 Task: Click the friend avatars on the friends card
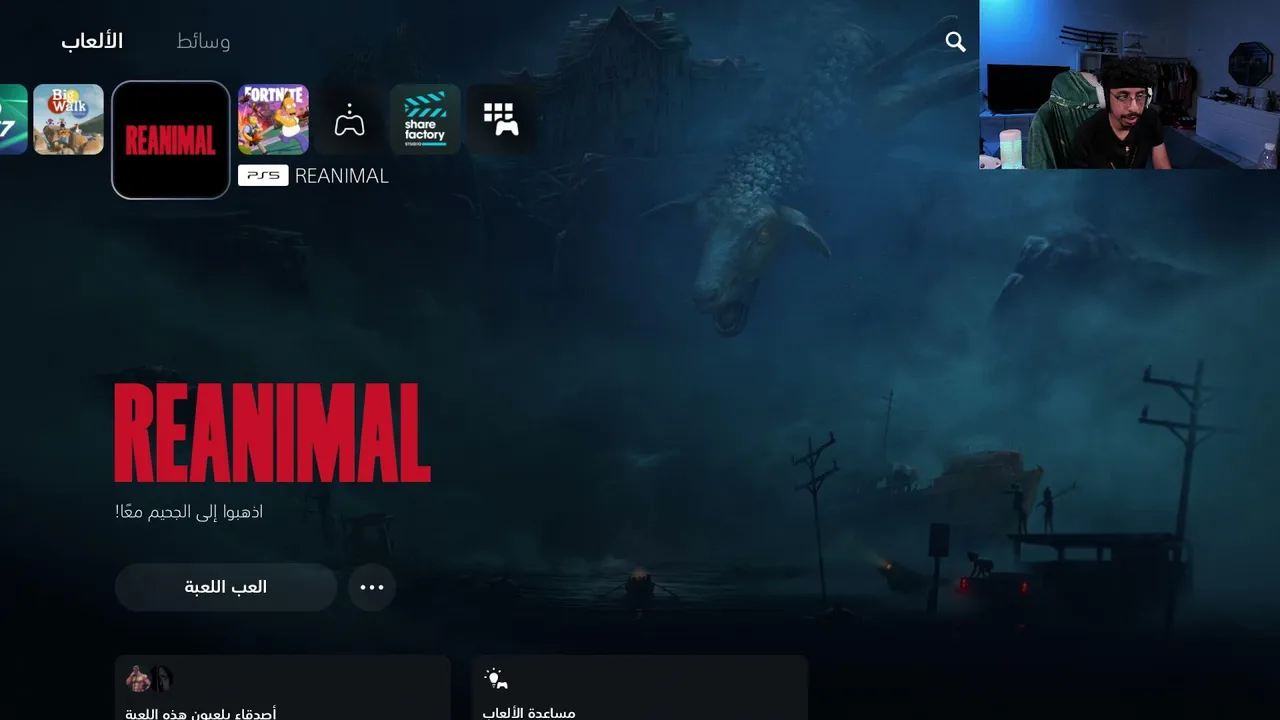coord(149,679)
